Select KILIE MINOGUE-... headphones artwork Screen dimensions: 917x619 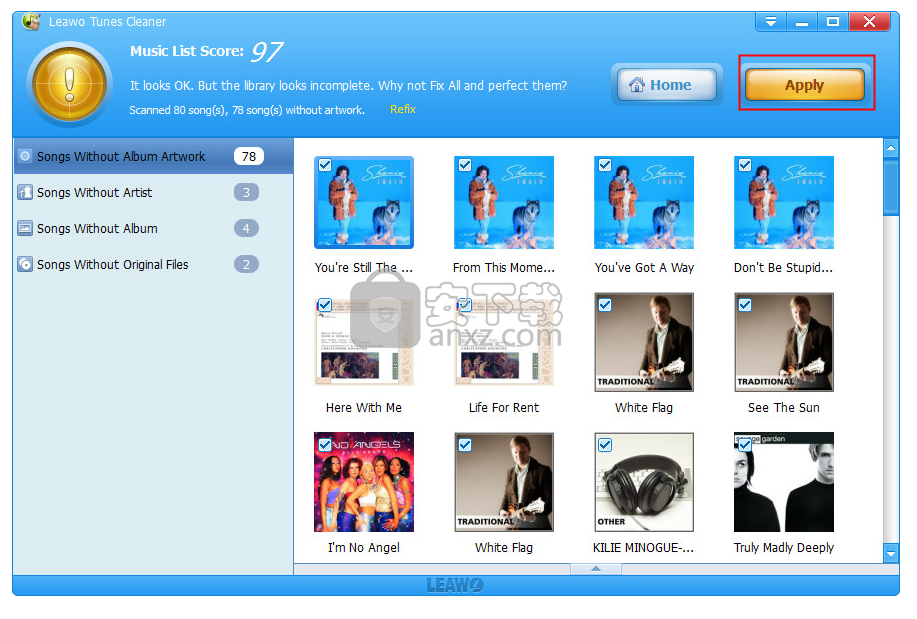coord(644,482)
